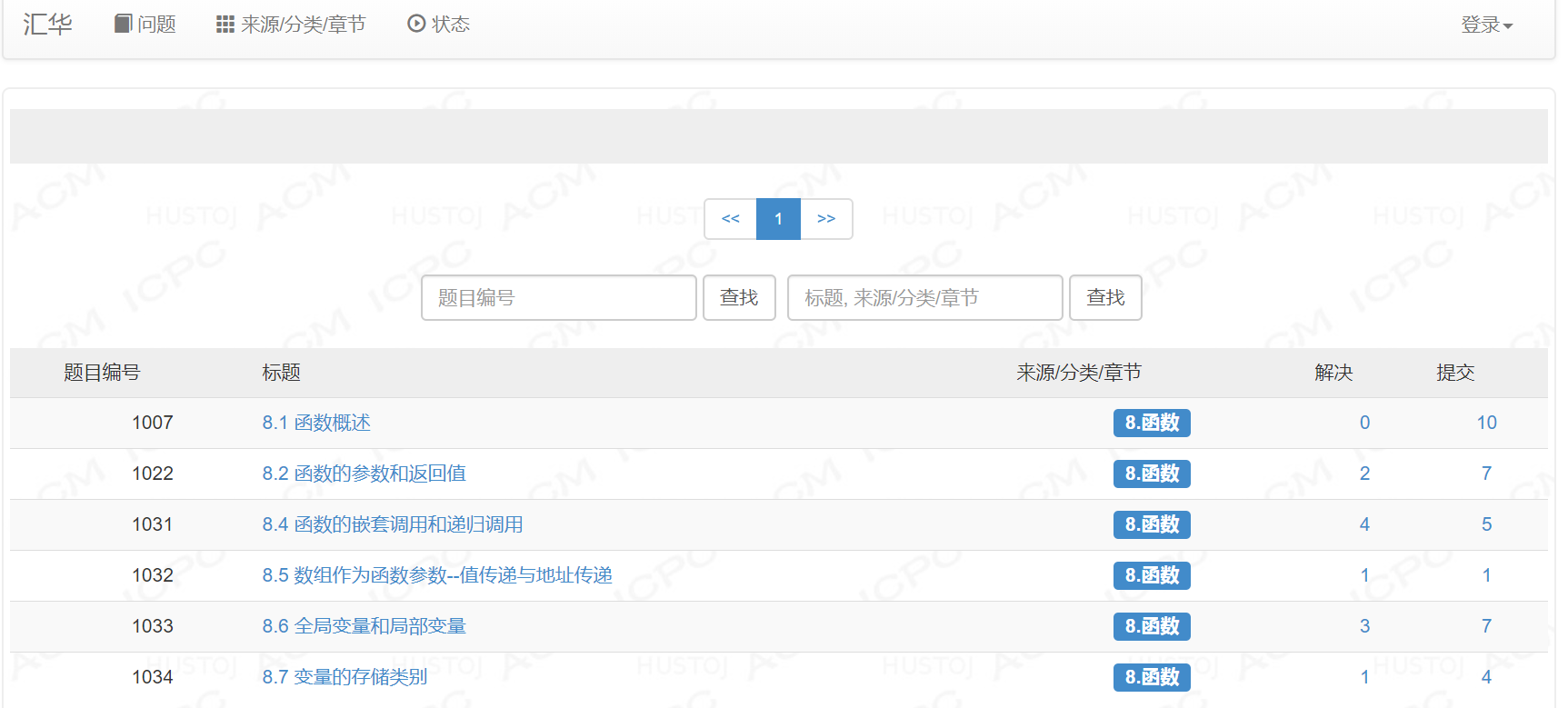Viewport: 1568px width, 708px height.
Task: Open problem 8.4 函数的嵌套调用和递归调用
Action: pyautogui.click(x=392, y=524)
